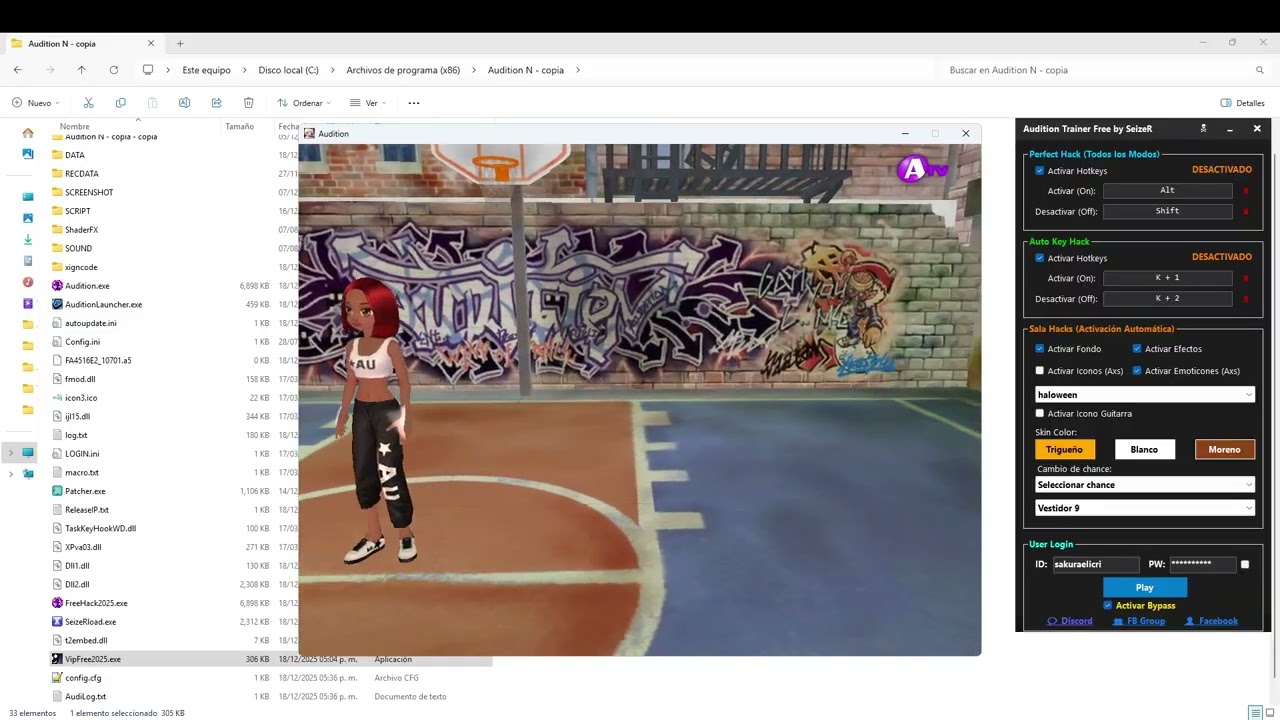The height and width of the screenshot is (720, 1280).
Task: Open the three-dots See more menu
Action: tap(414, 103)
